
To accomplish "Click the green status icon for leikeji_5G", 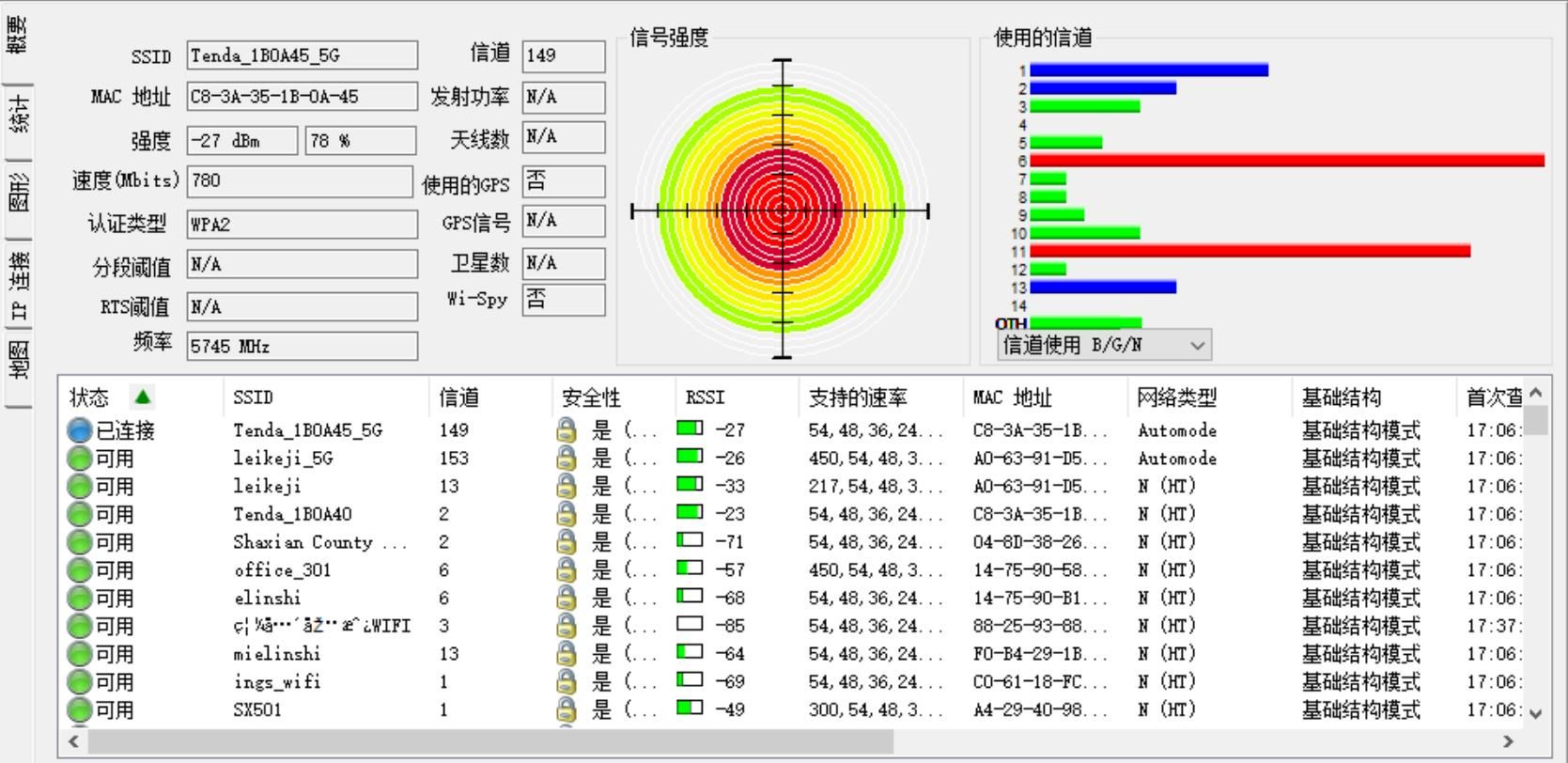I will 81,459.
